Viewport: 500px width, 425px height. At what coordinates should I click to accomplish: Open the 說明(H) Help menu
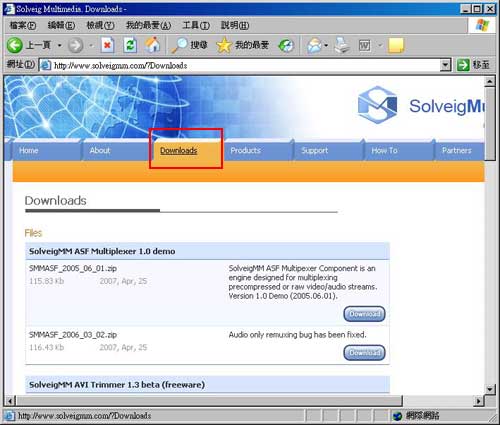[235, 25]
